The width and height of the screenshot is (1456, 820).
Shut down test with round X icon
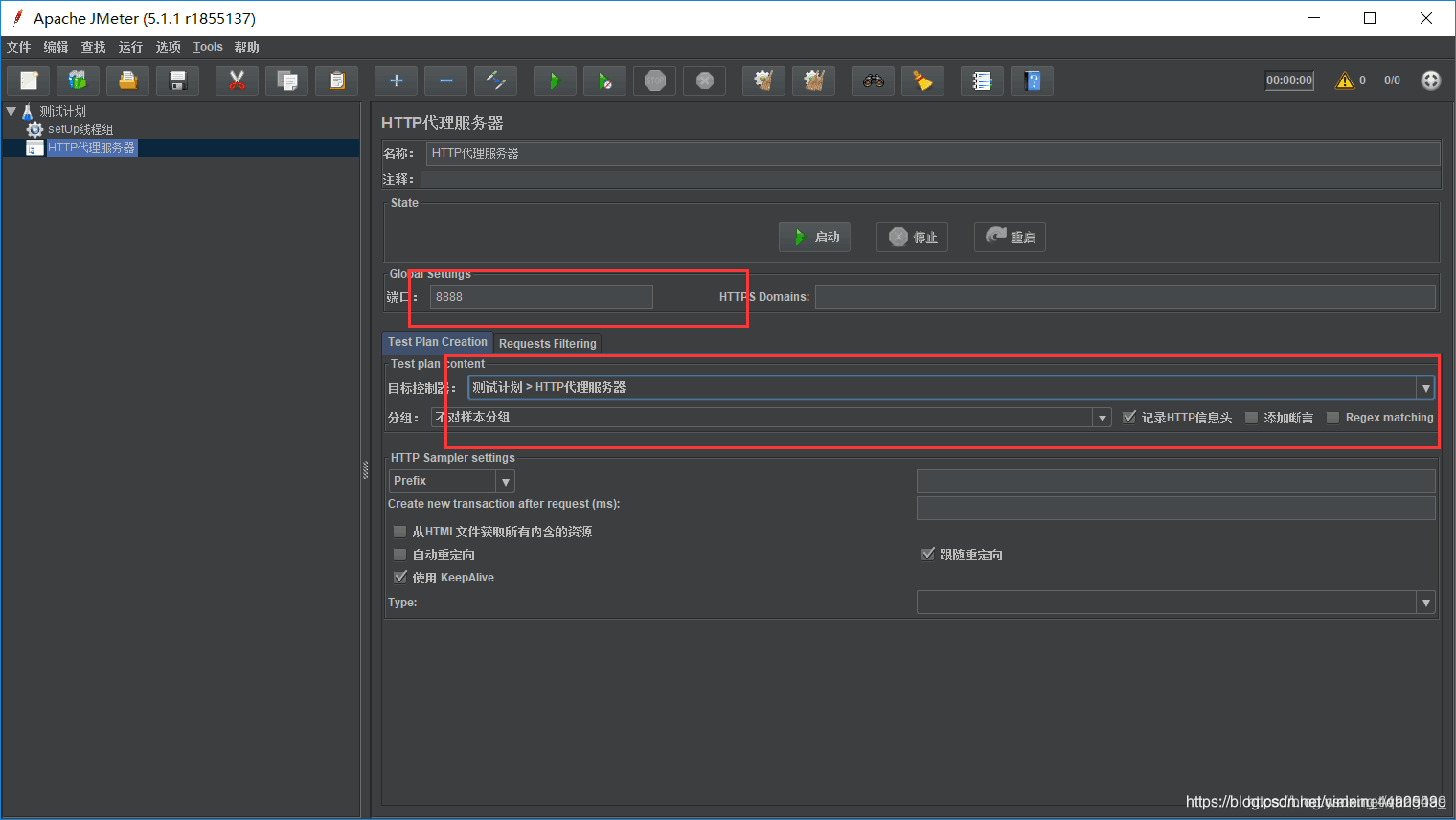click(x=704, y=80)
